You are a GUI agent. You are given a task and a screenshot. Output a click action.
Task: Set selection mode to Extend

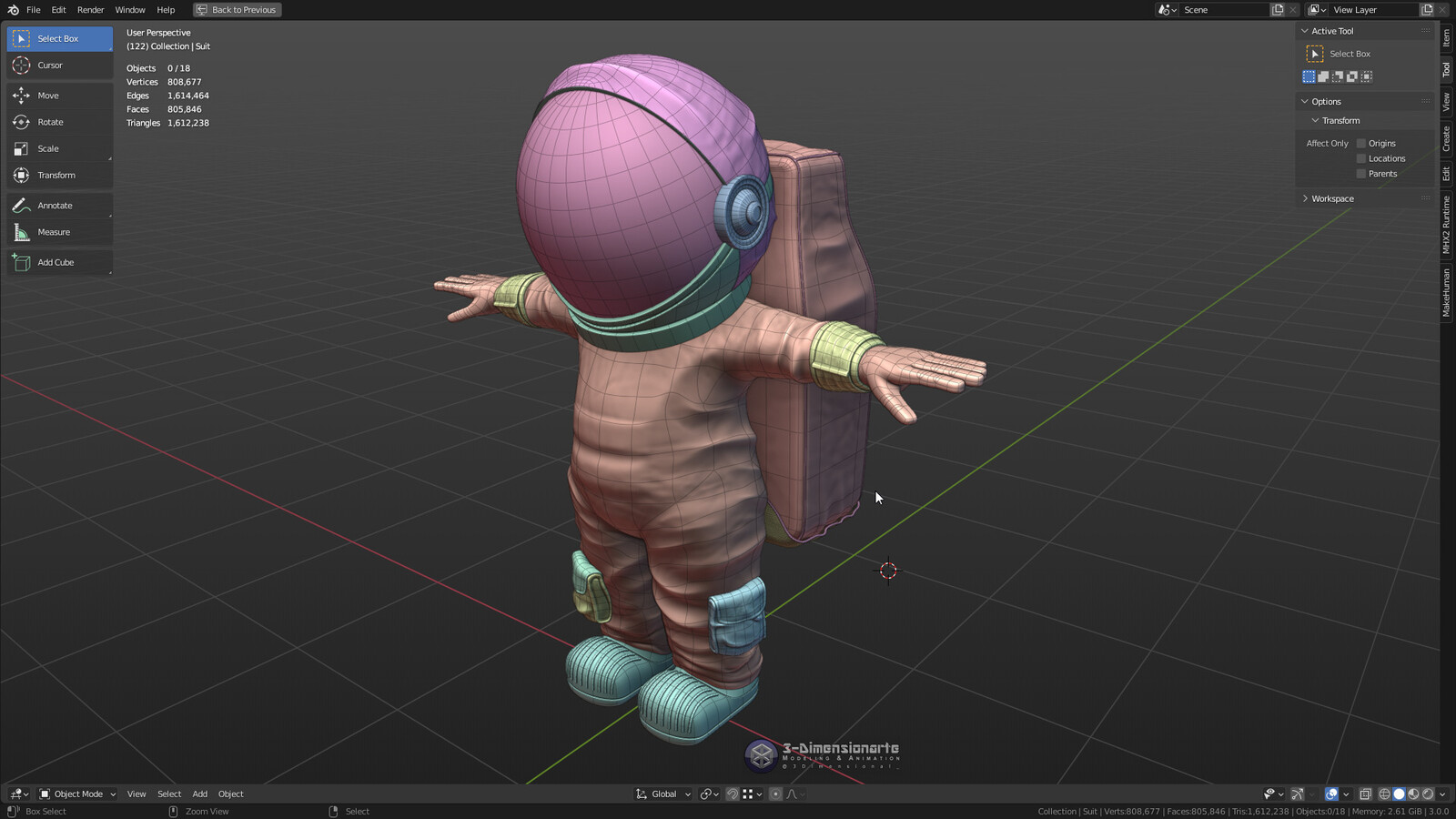pos(1323,77)
